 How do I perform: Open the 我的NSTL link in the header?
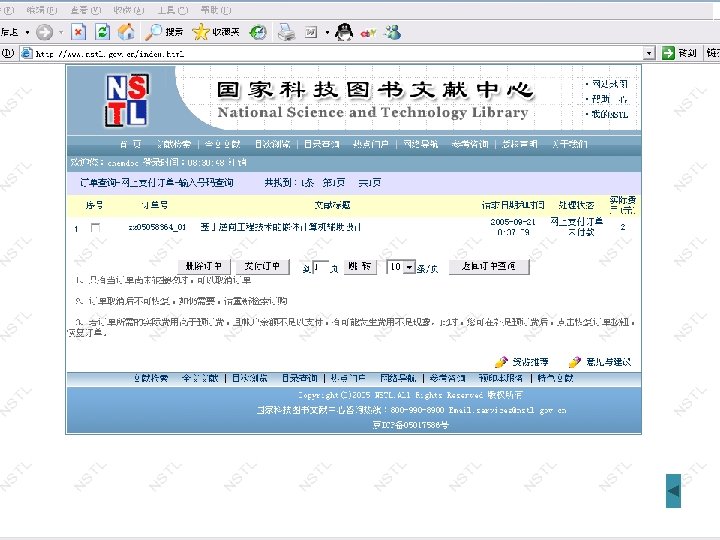click(609, 114)
